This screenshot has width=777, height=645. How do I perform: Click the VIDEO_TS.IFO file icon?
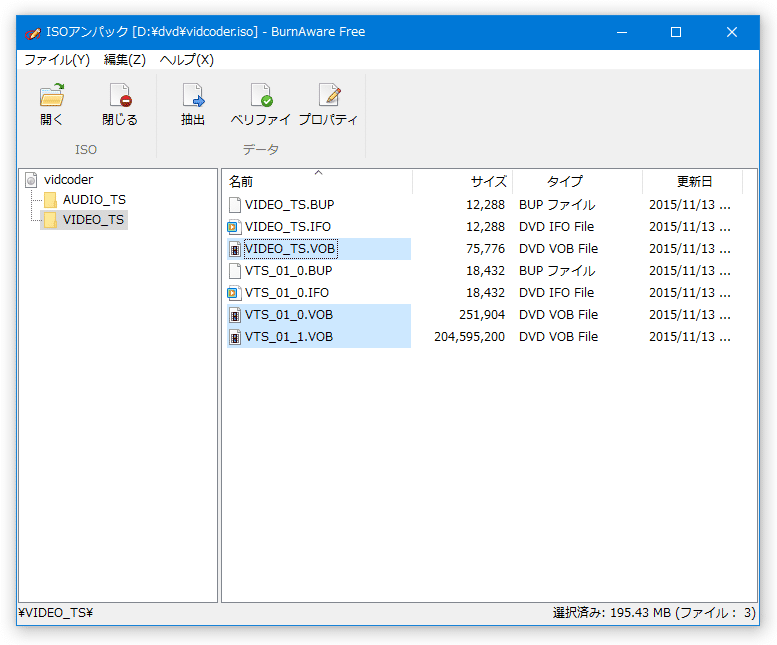(234, 227)
